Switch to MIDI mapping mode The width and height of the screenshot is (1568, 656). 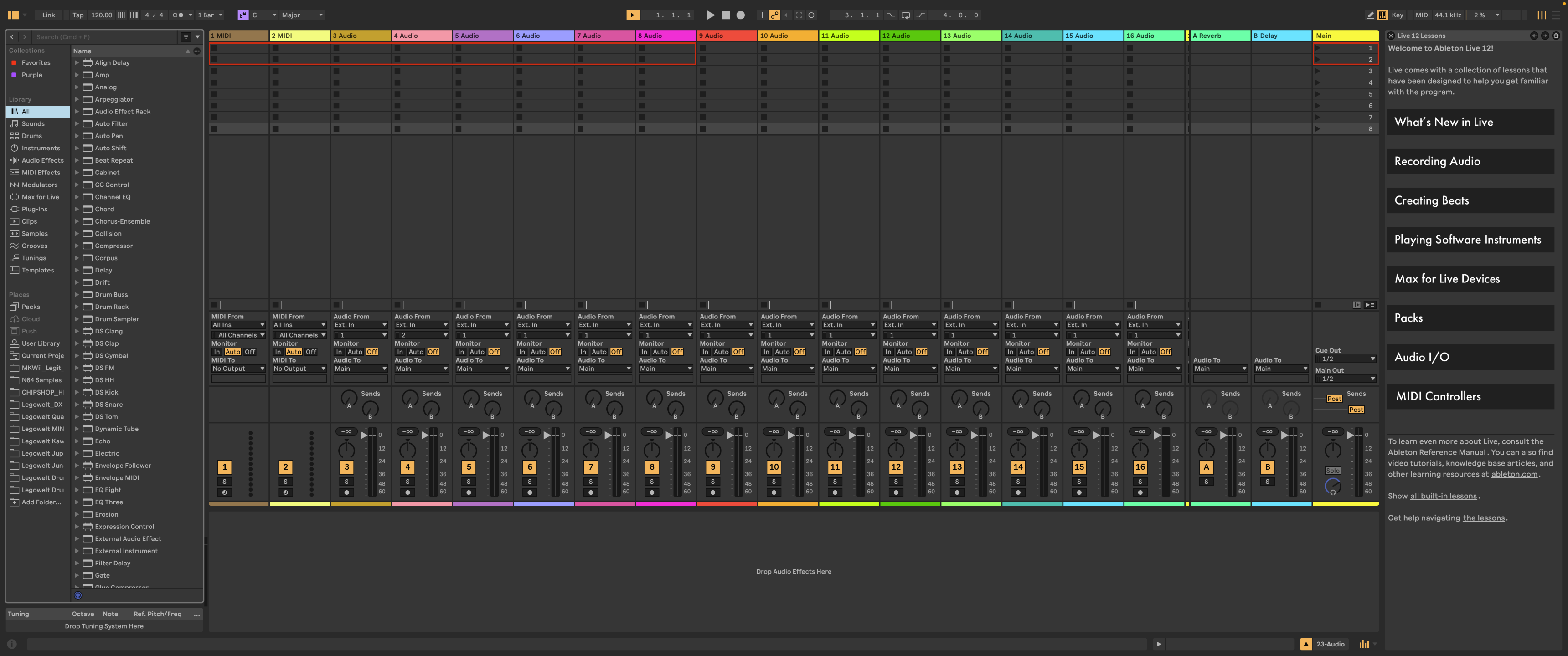tap(1423, 15)
